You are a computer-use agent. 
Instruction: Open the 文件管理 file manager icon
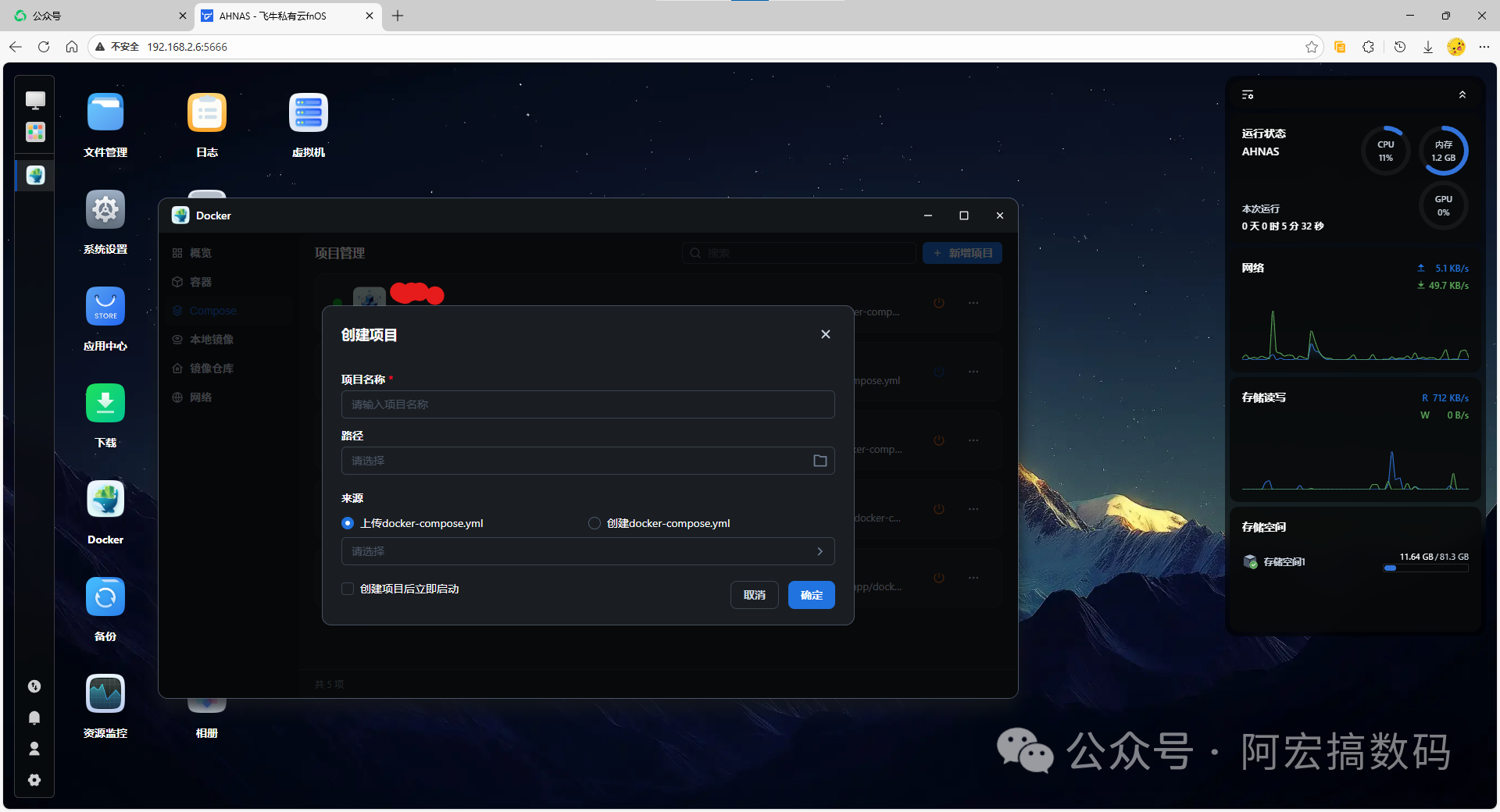tap(105, 112)
